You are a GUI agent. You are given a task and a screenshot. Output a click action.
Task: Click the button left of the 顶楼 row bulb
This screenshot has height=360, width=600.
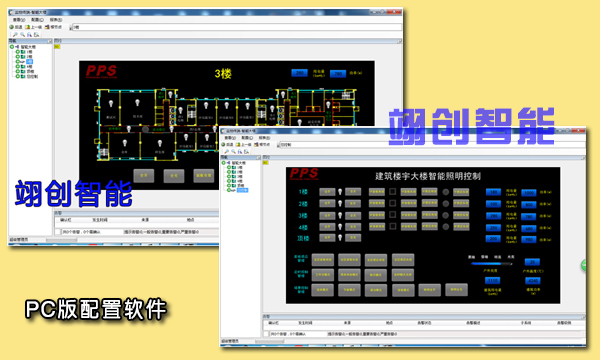pos(327,238)
